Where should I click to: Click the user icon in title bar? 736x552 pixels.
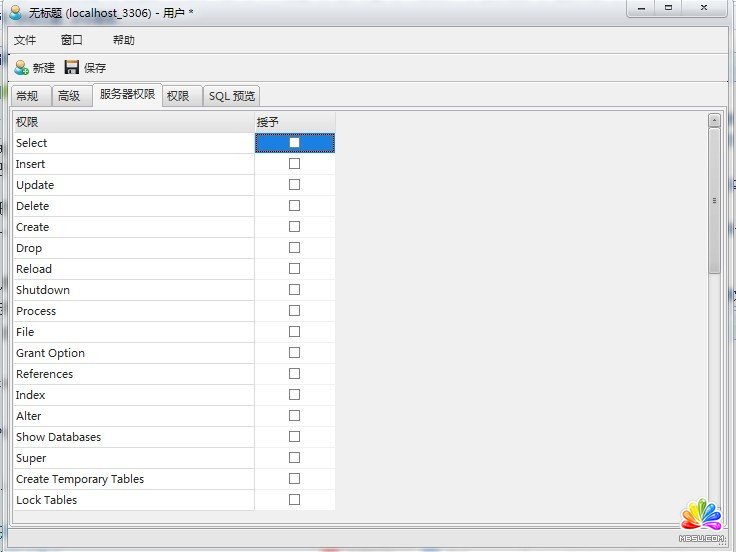tap(15, 13)
